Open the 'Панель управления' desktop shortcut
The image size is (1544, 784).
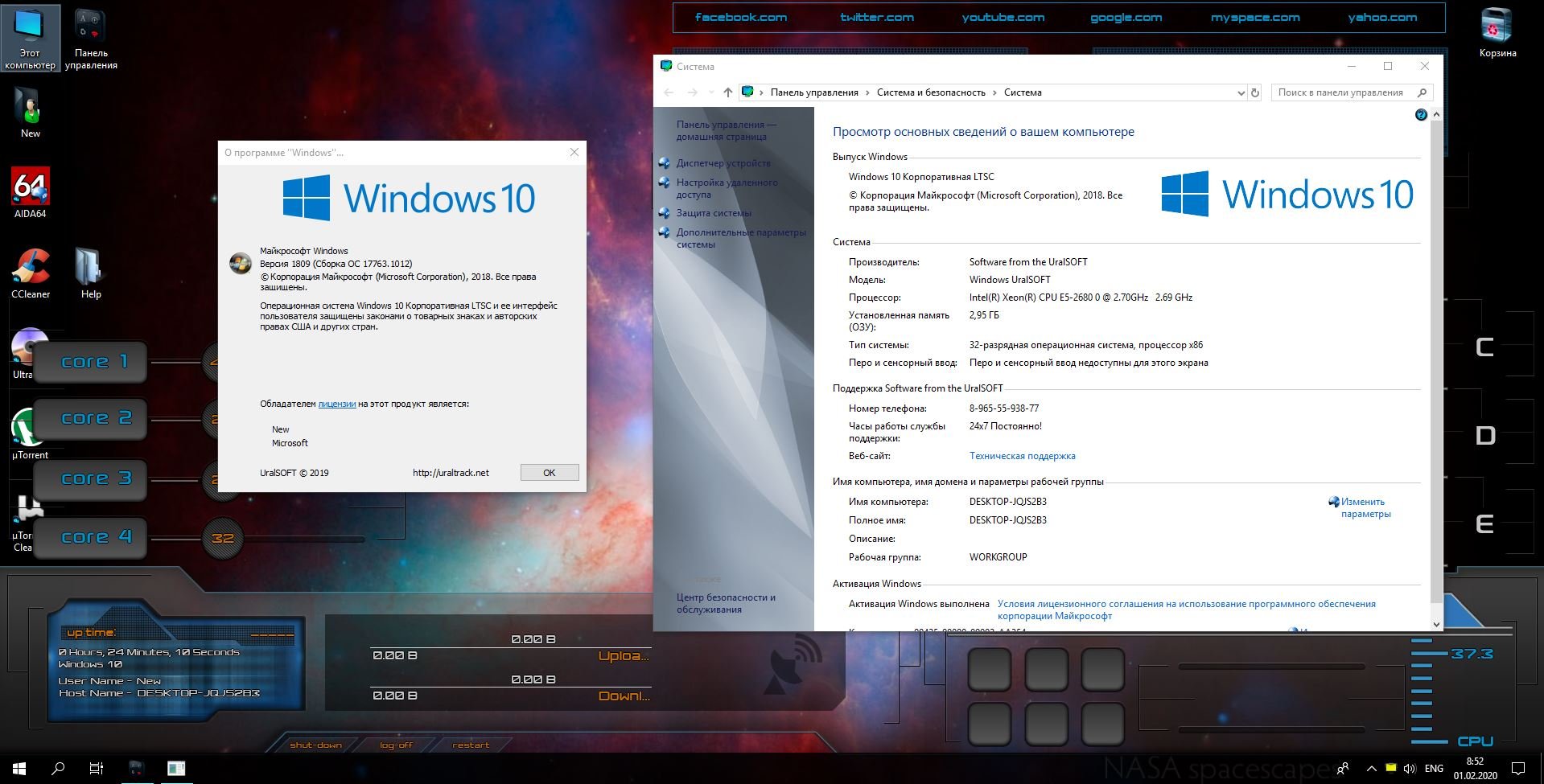pos(91,38)
